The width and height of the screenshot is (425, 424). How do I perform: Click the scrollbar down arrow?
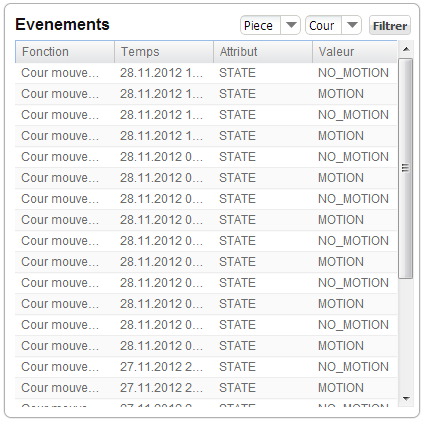click(x=406, y=398)
